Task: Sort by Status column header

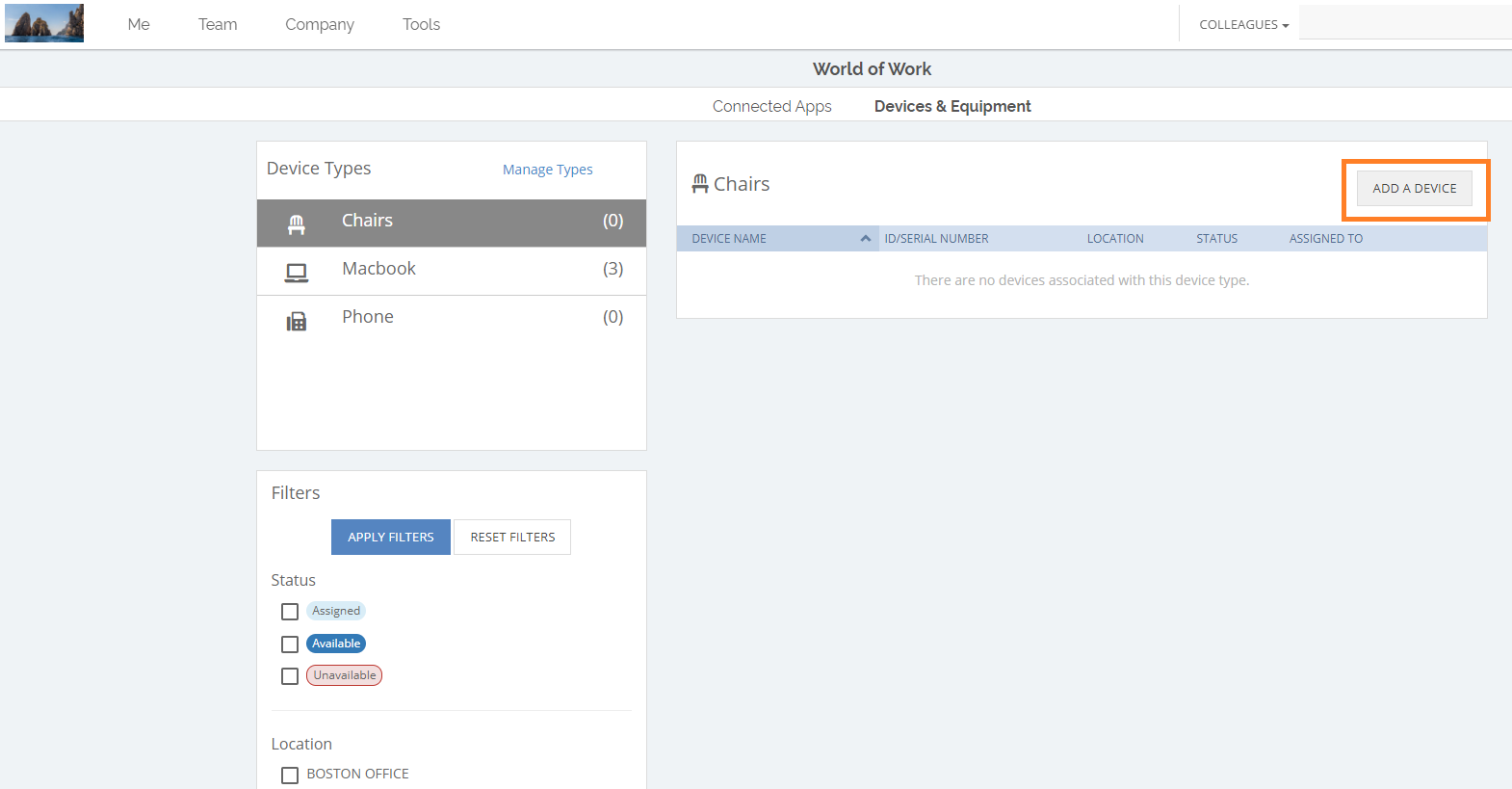Action: 1217,239
